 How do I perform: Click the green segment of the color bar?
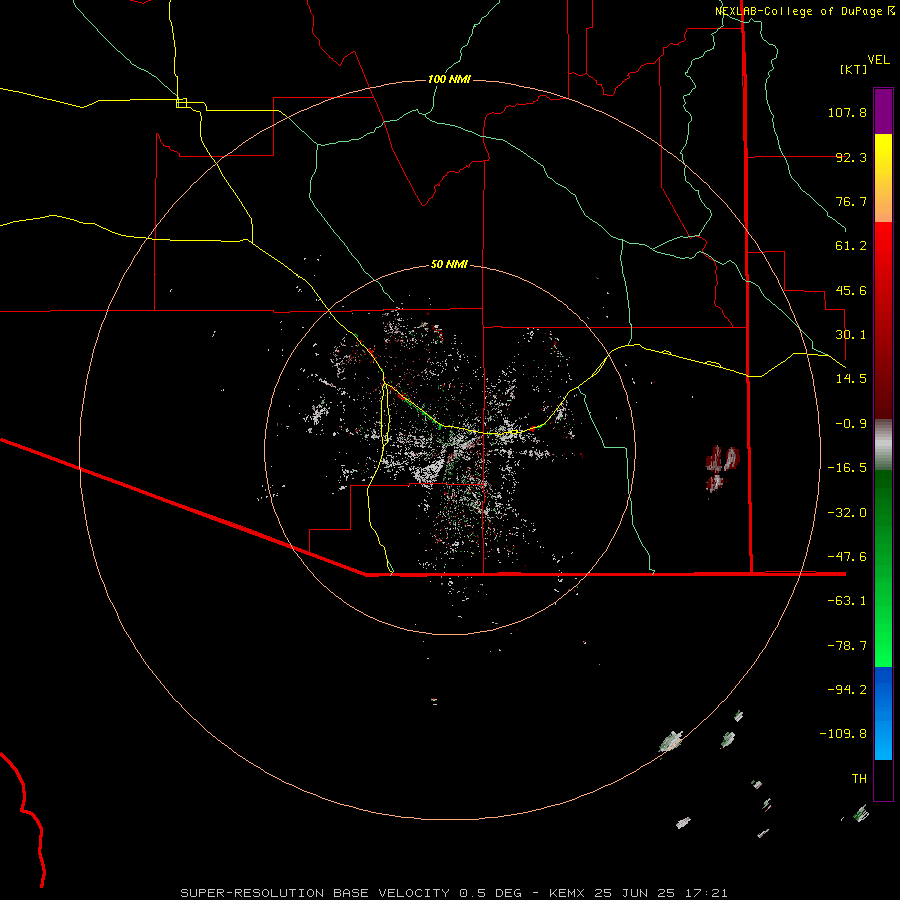tap(883, 568)
